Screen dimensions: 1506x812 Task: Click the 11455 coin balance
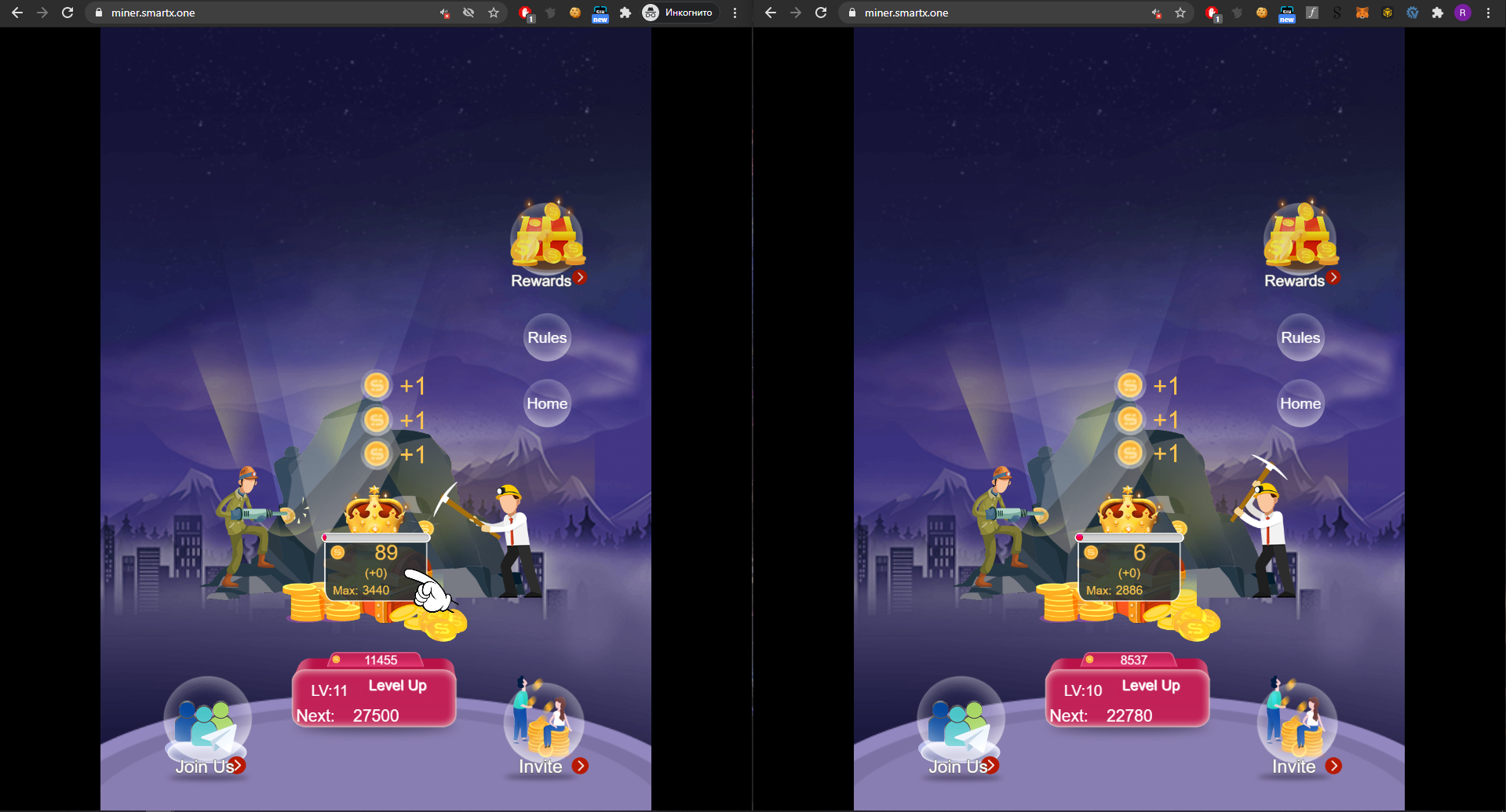coord(381,660)
